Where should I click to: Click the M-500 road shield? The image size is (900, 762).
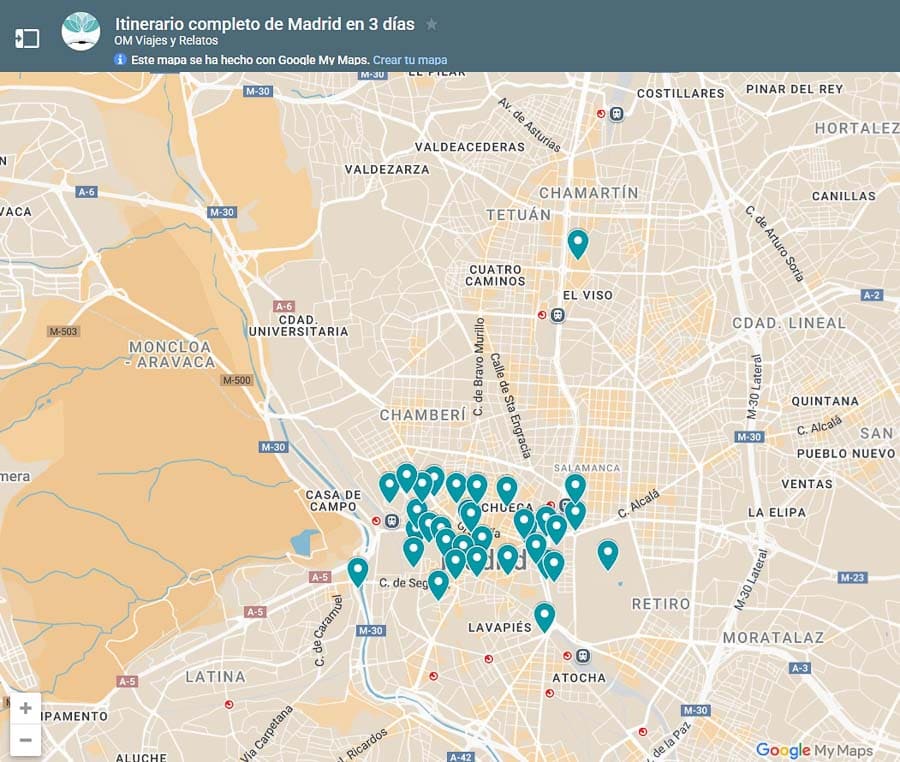point(237,380)
